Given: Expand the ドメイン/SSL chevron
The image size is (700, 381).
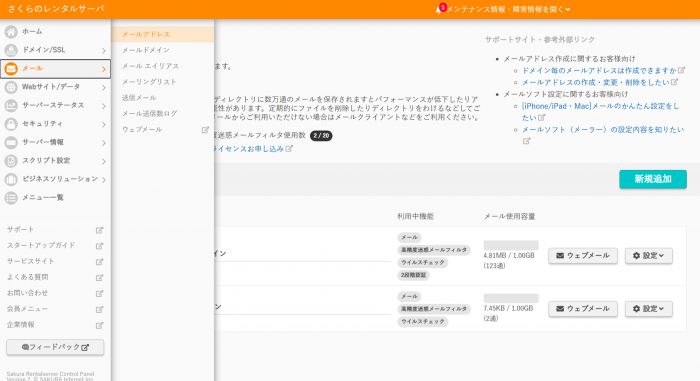Looking at the screenshot, I should click(103, 50).
